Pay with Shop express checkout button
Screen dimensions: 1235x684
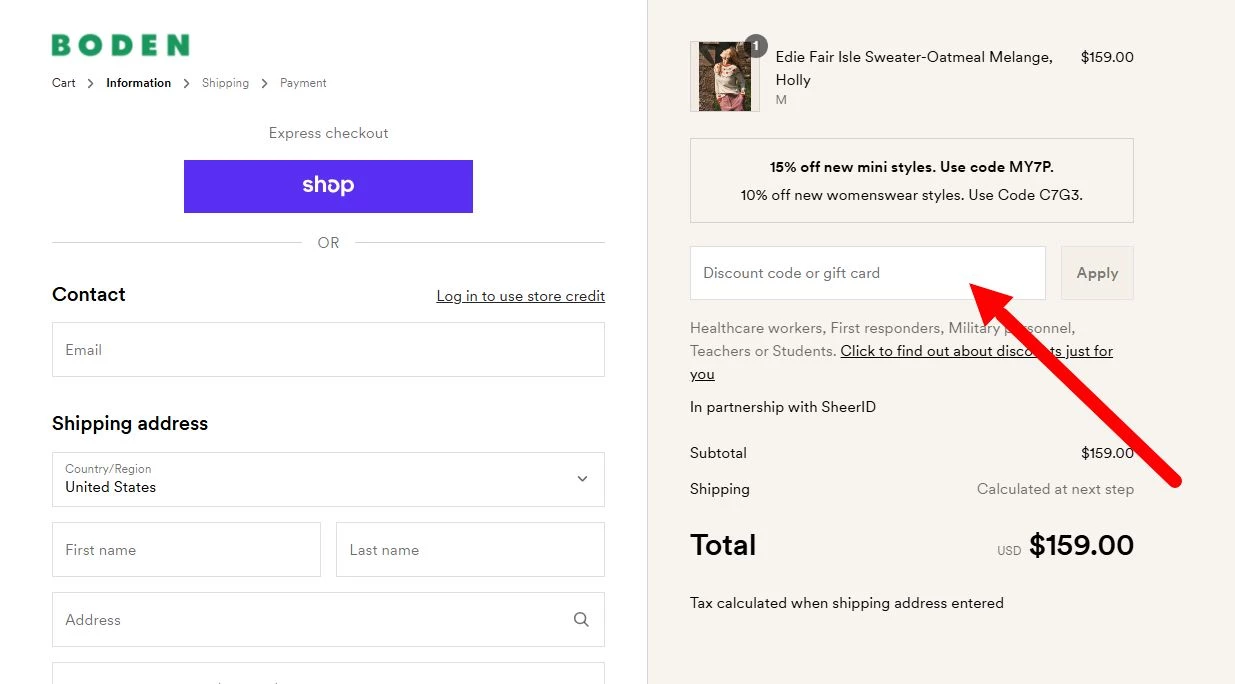point(328,186)
